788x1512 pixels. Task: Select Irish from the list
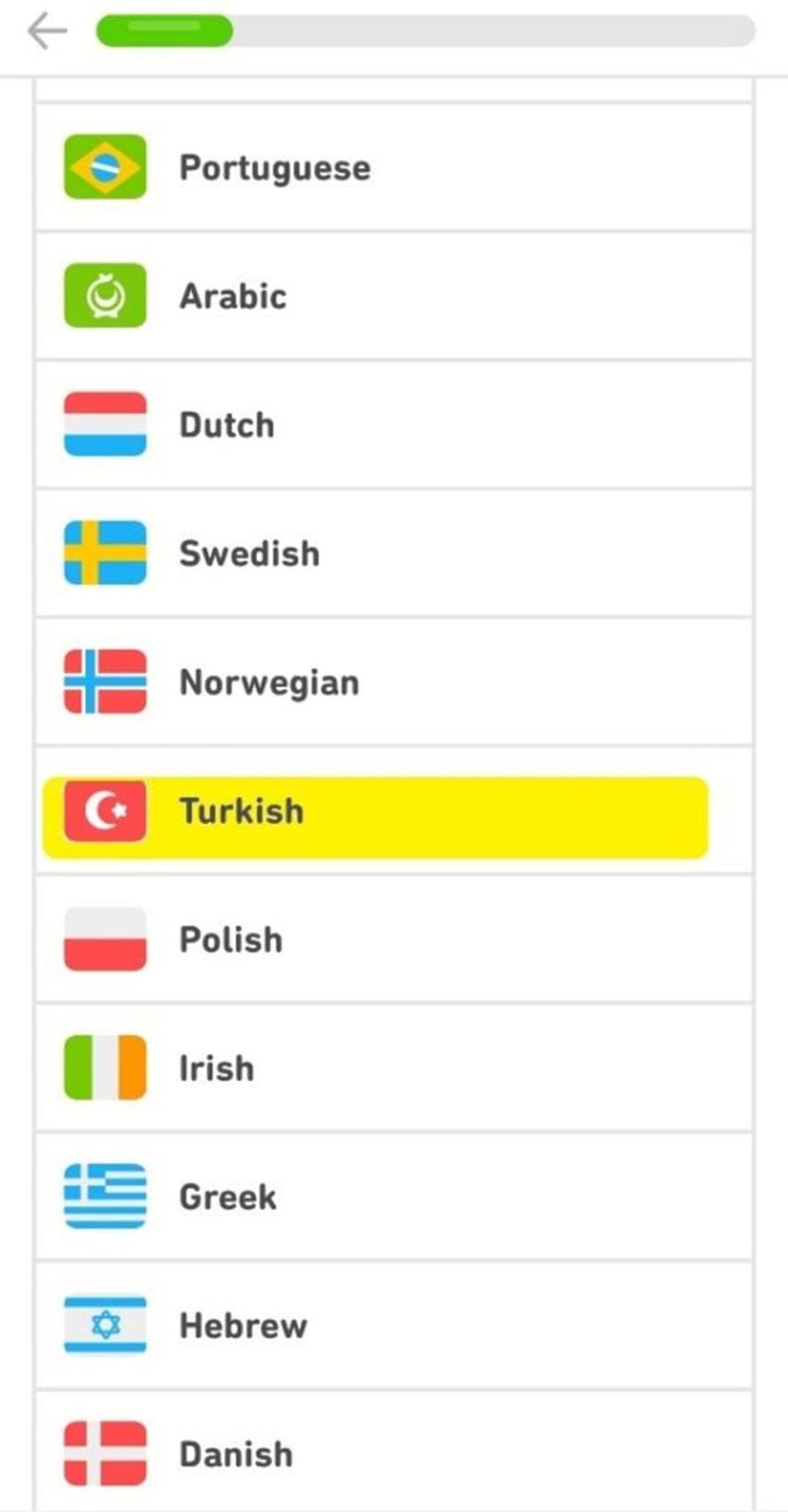(216, 1069)
